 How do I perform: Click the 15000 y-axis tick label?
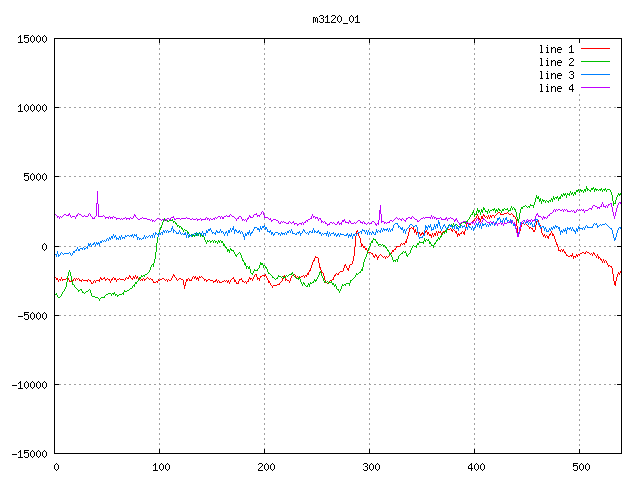(x=31, y=39)
